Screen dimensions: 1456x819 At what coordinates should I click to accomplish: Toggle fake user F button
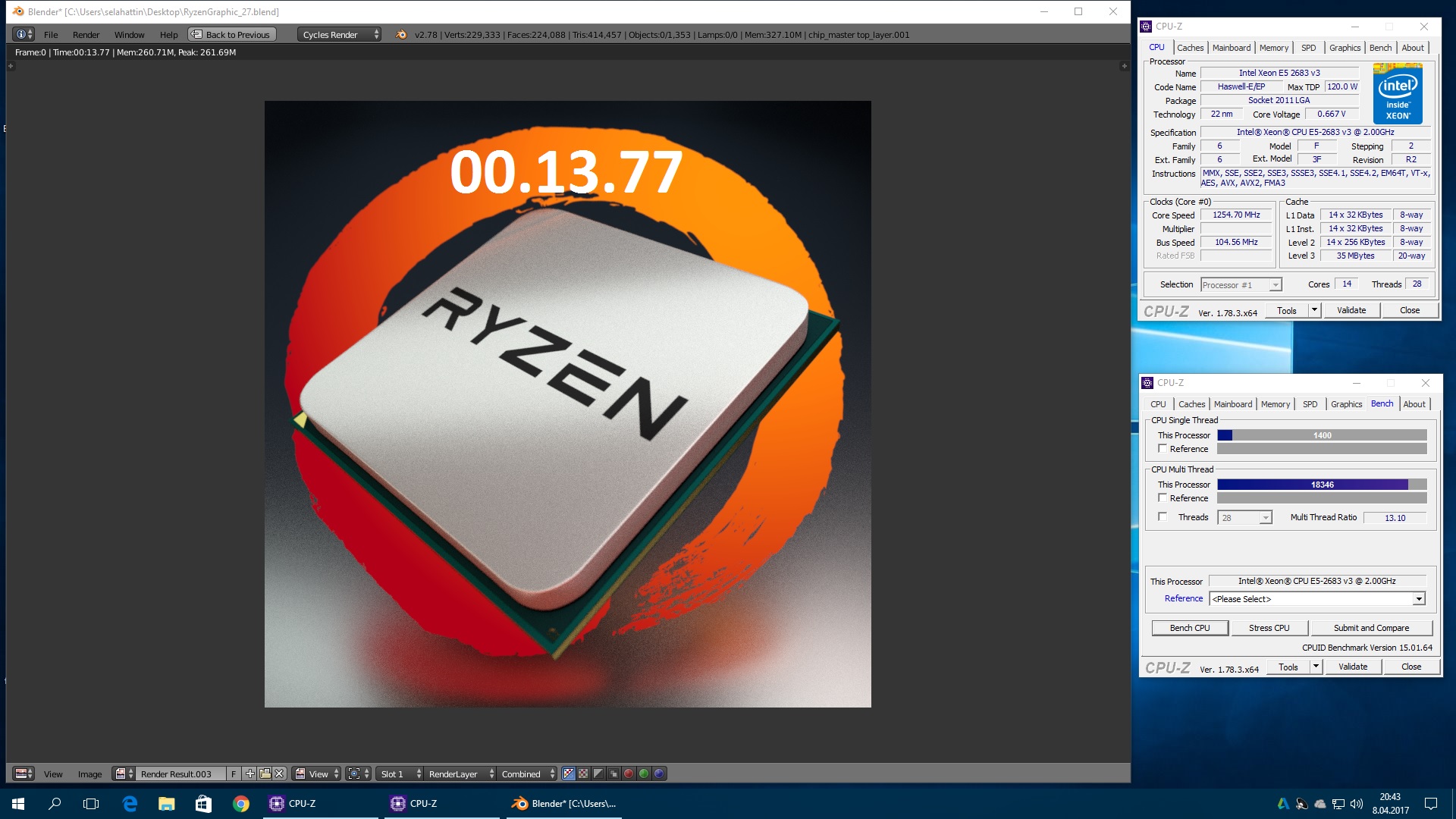pyautogui.click(x=234, y=773)
